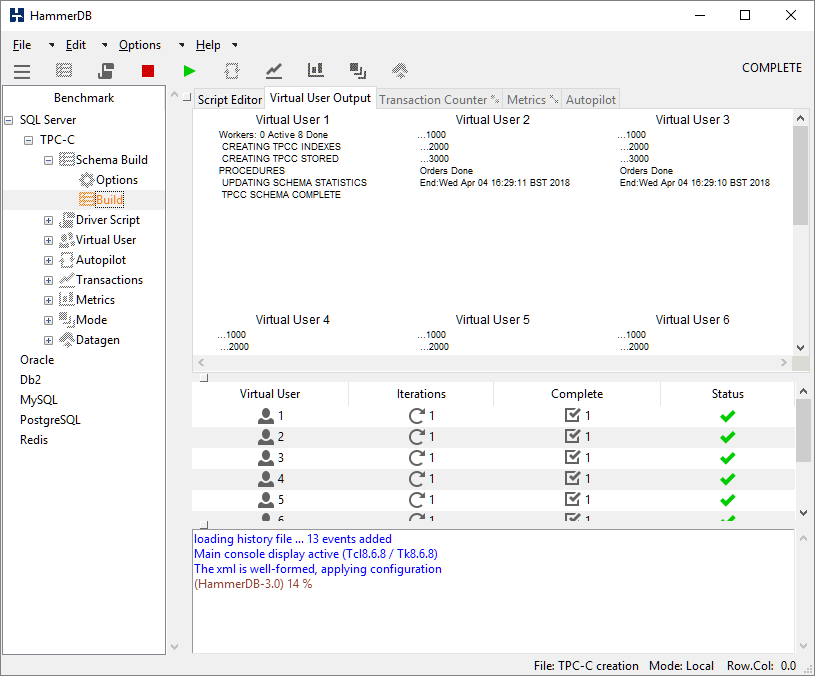Expand the Driver Script node

click(x=48, y=221)
